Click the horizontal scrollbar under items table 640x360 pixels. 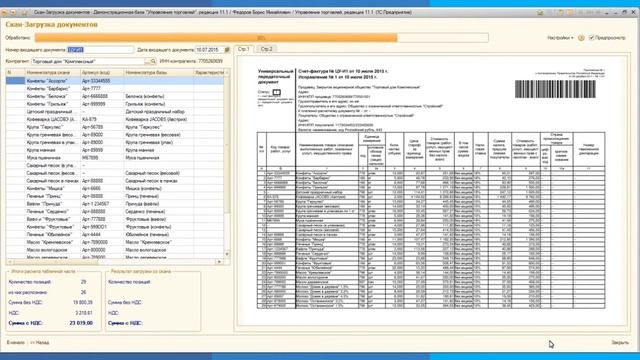[114, 262]
